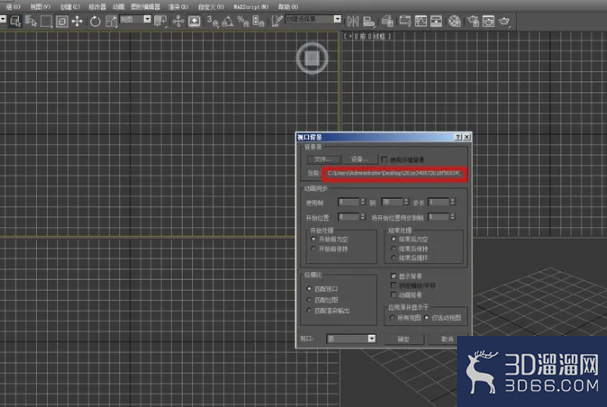Viewport: 607px width, 407px height.
Task: Click the Align tool icon
Action: (x=369, y=21)
